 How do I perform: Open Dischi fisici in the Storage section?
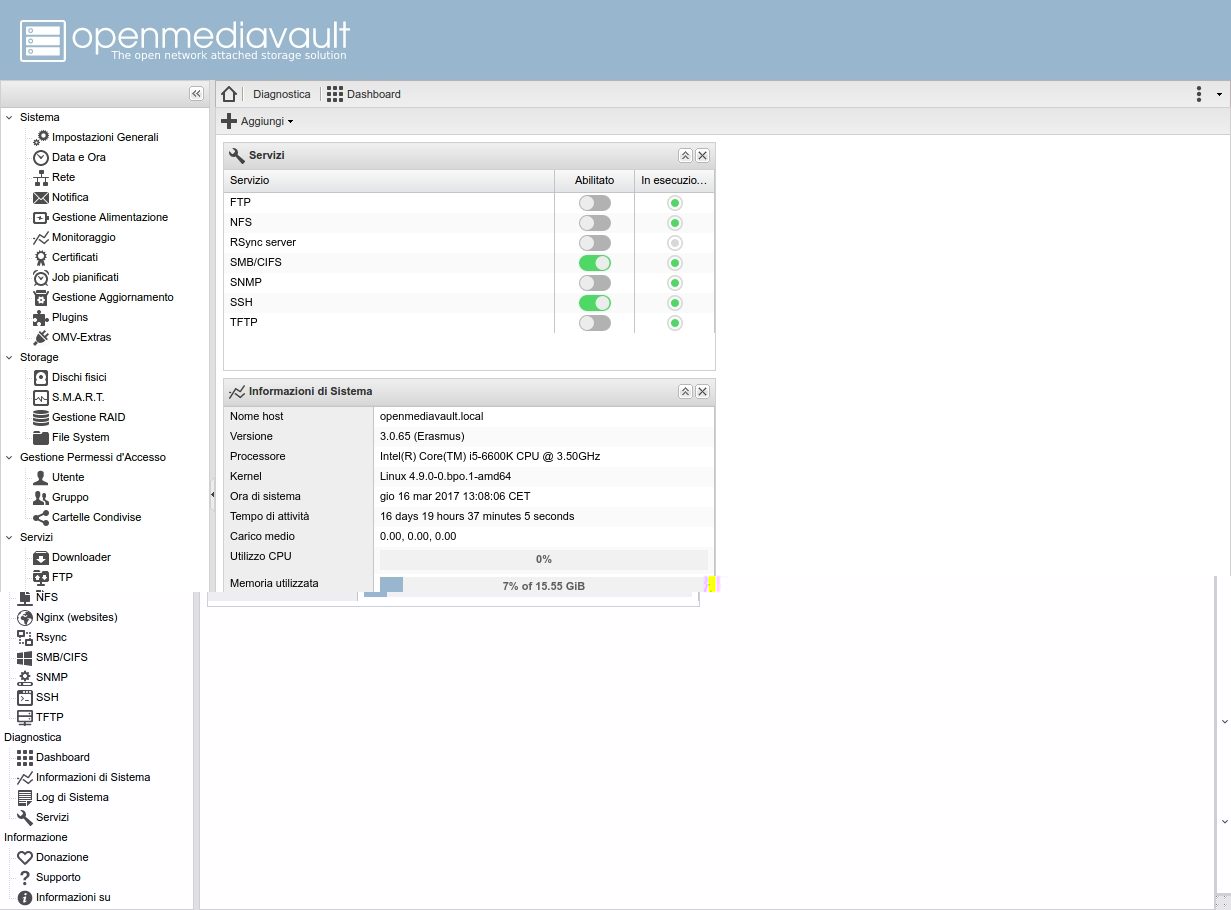tap(81, 377)
